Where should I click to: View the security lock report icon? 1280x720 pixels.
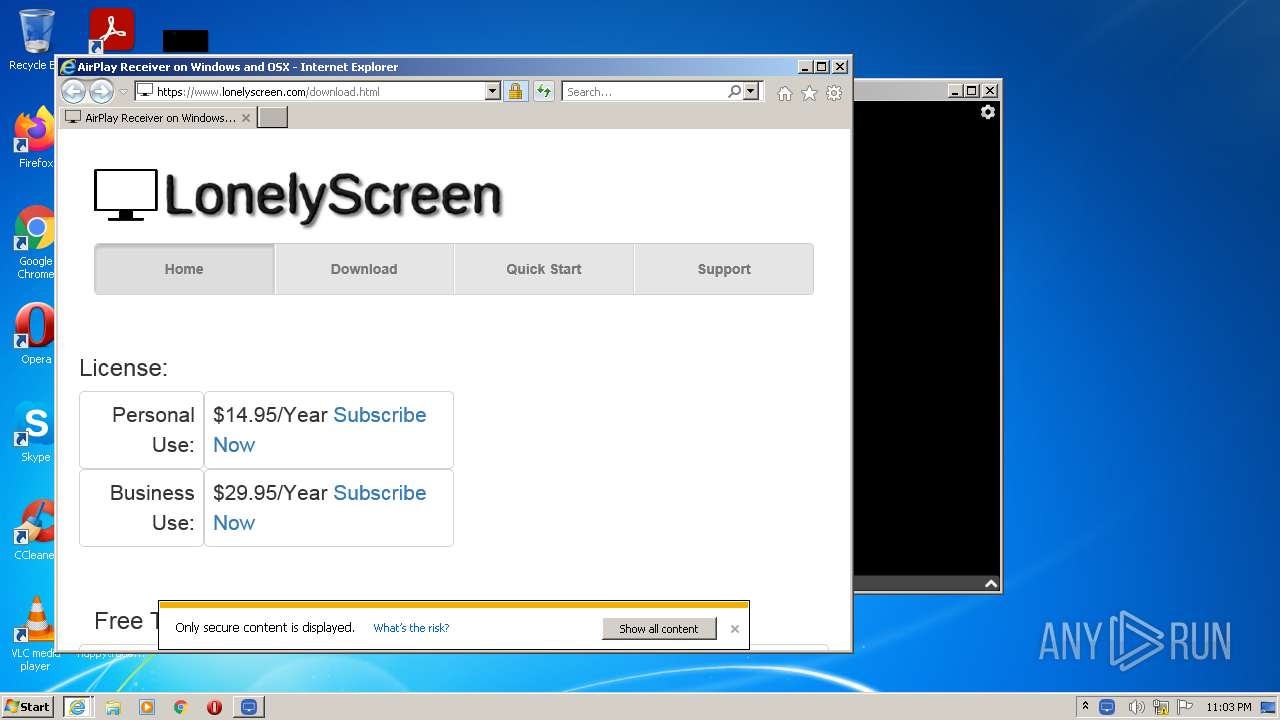[x=515, y=91]
